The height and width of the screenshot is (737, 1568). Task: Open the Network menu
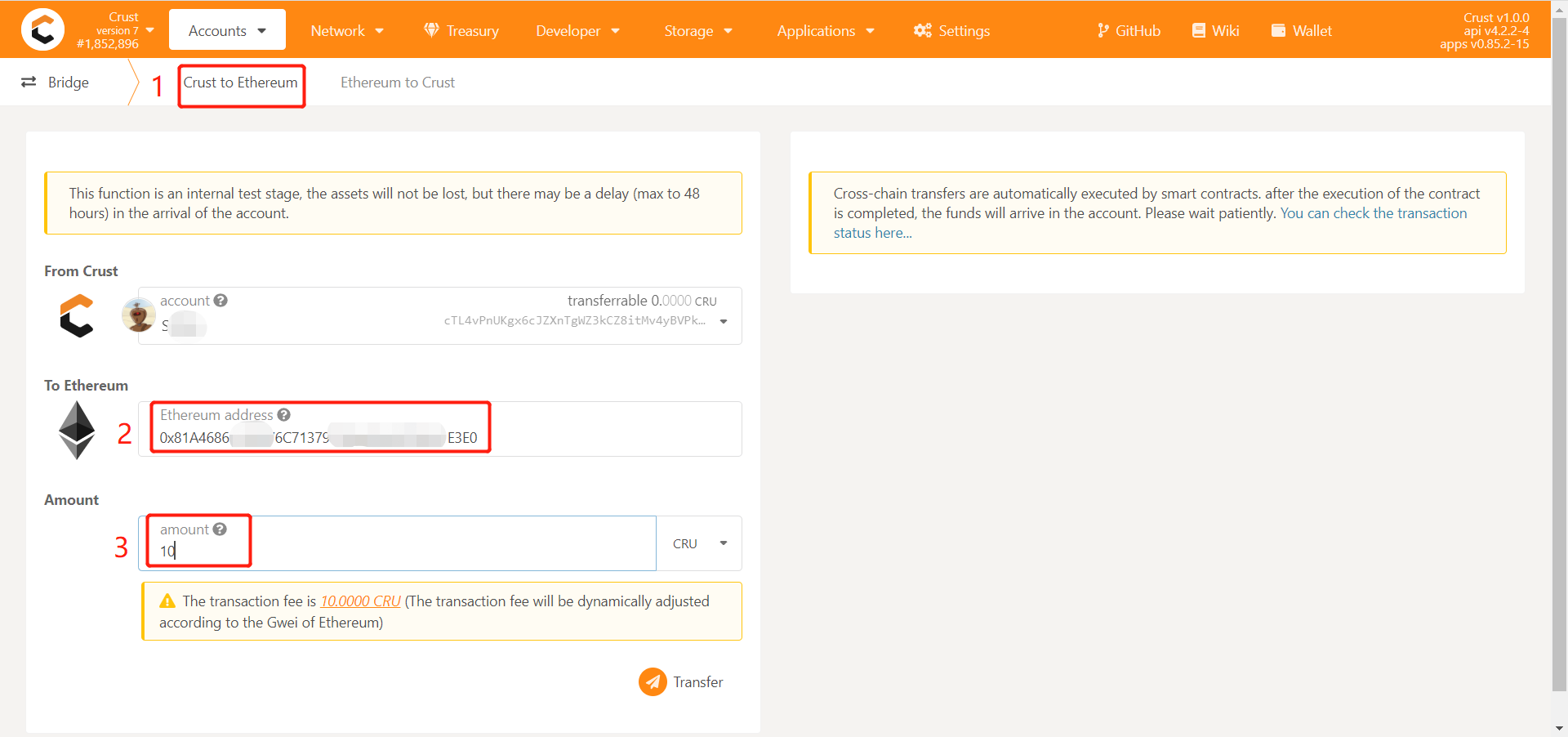click(347, 30)
